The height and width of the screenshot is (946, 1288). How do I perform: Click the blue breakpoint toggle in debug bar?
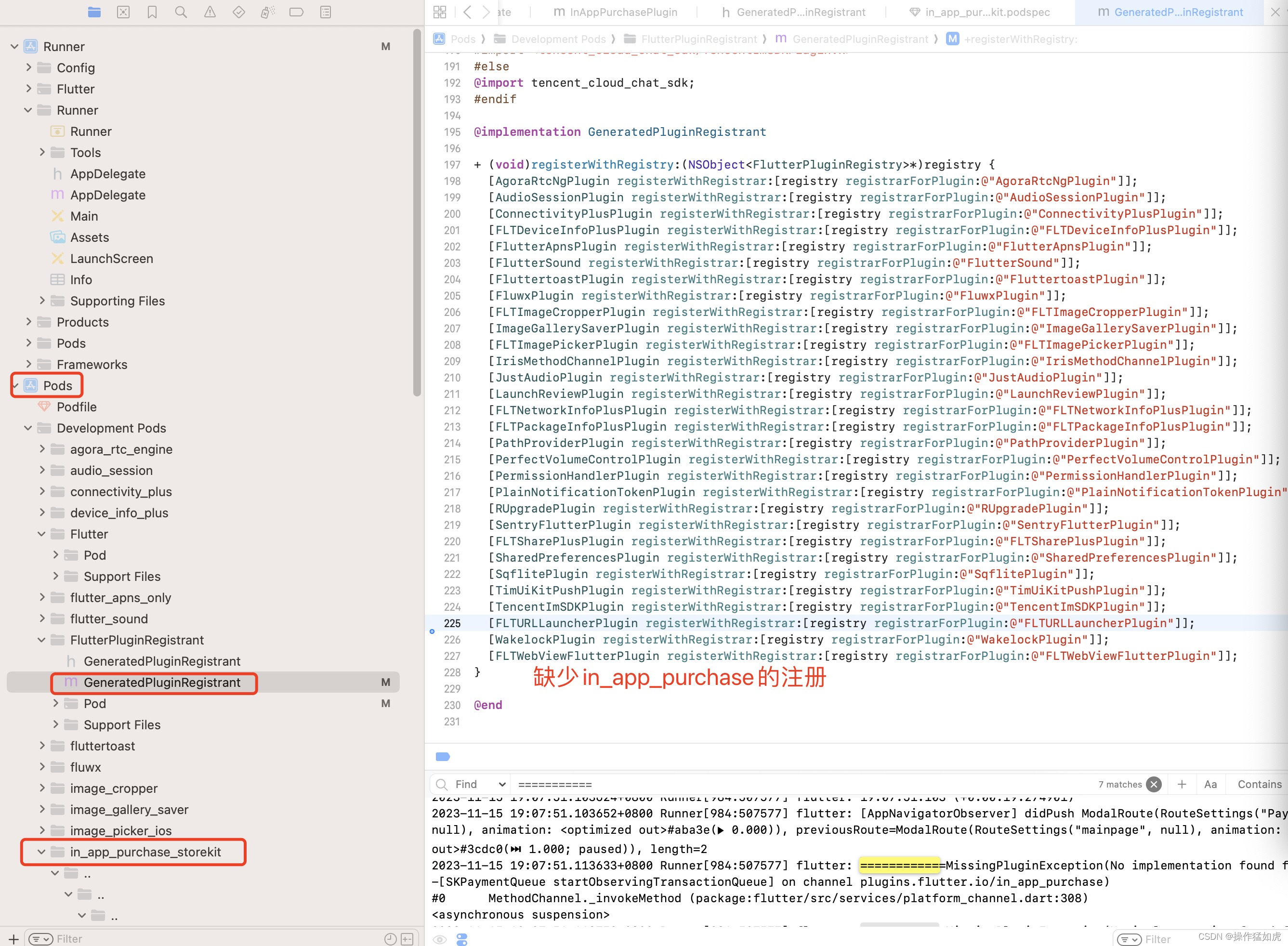[x=443, y=756]
